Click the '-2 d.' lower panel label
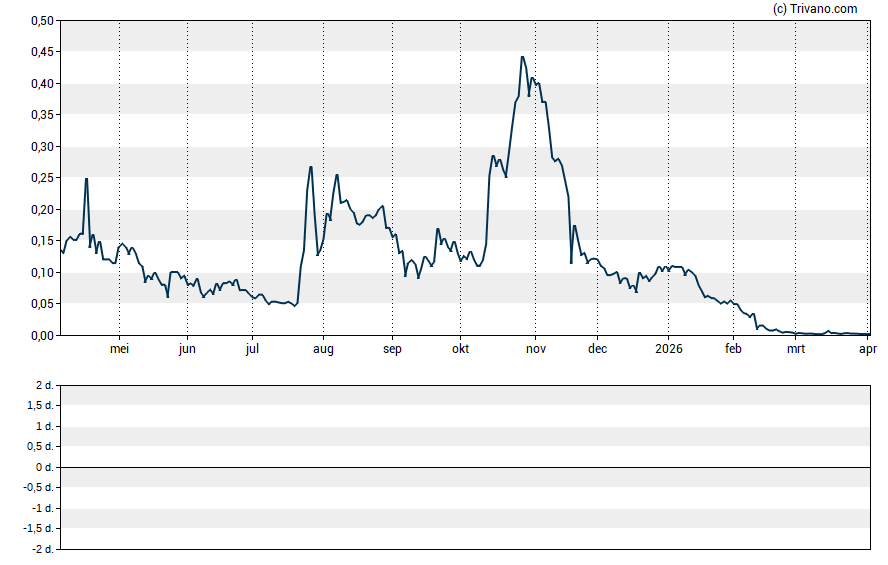The width and height of the screenshot is (888, 565). tap(42, 549)
